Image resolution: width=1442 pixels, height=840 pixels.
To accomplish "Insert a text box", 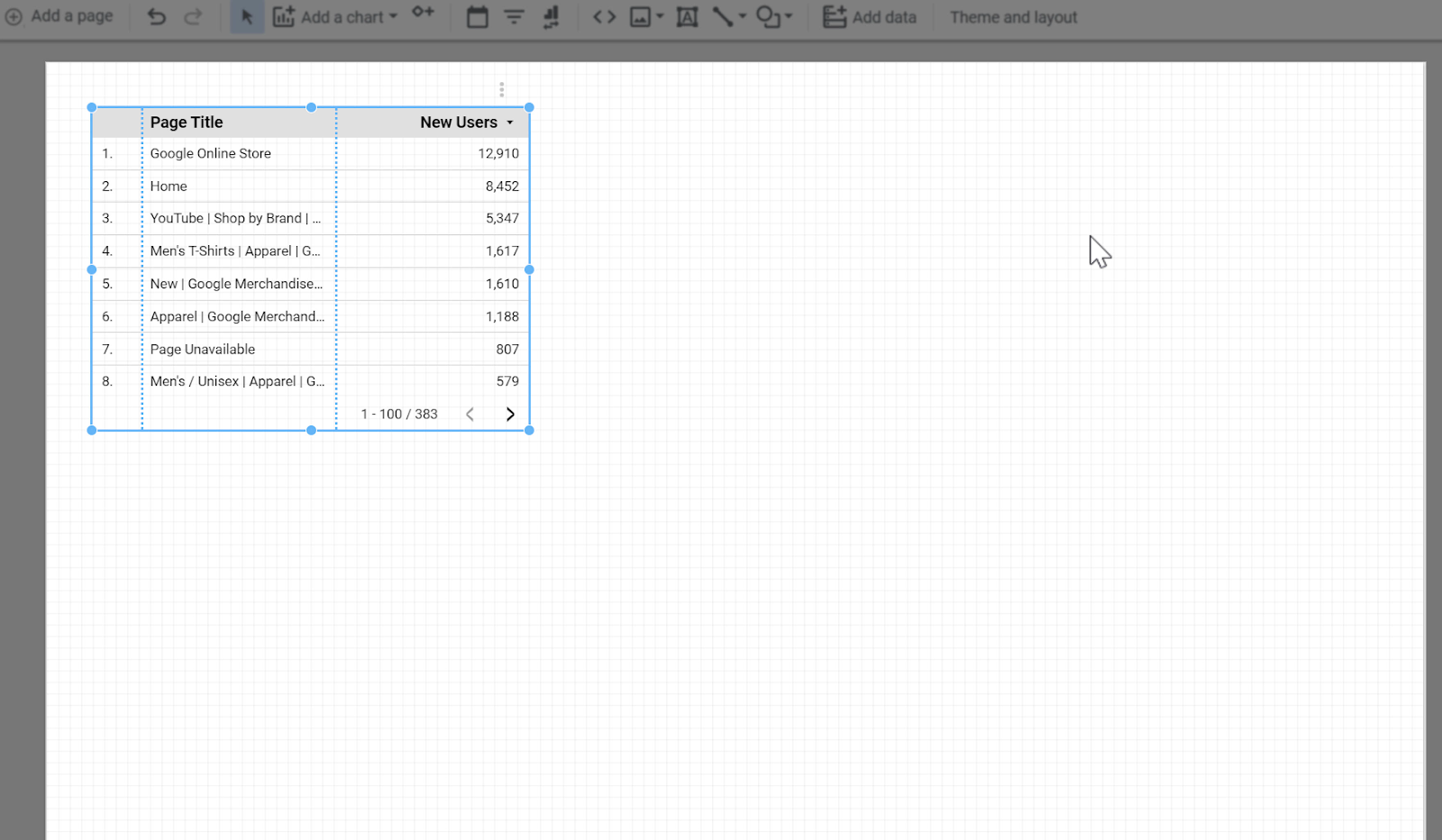I will coord(687,16).
